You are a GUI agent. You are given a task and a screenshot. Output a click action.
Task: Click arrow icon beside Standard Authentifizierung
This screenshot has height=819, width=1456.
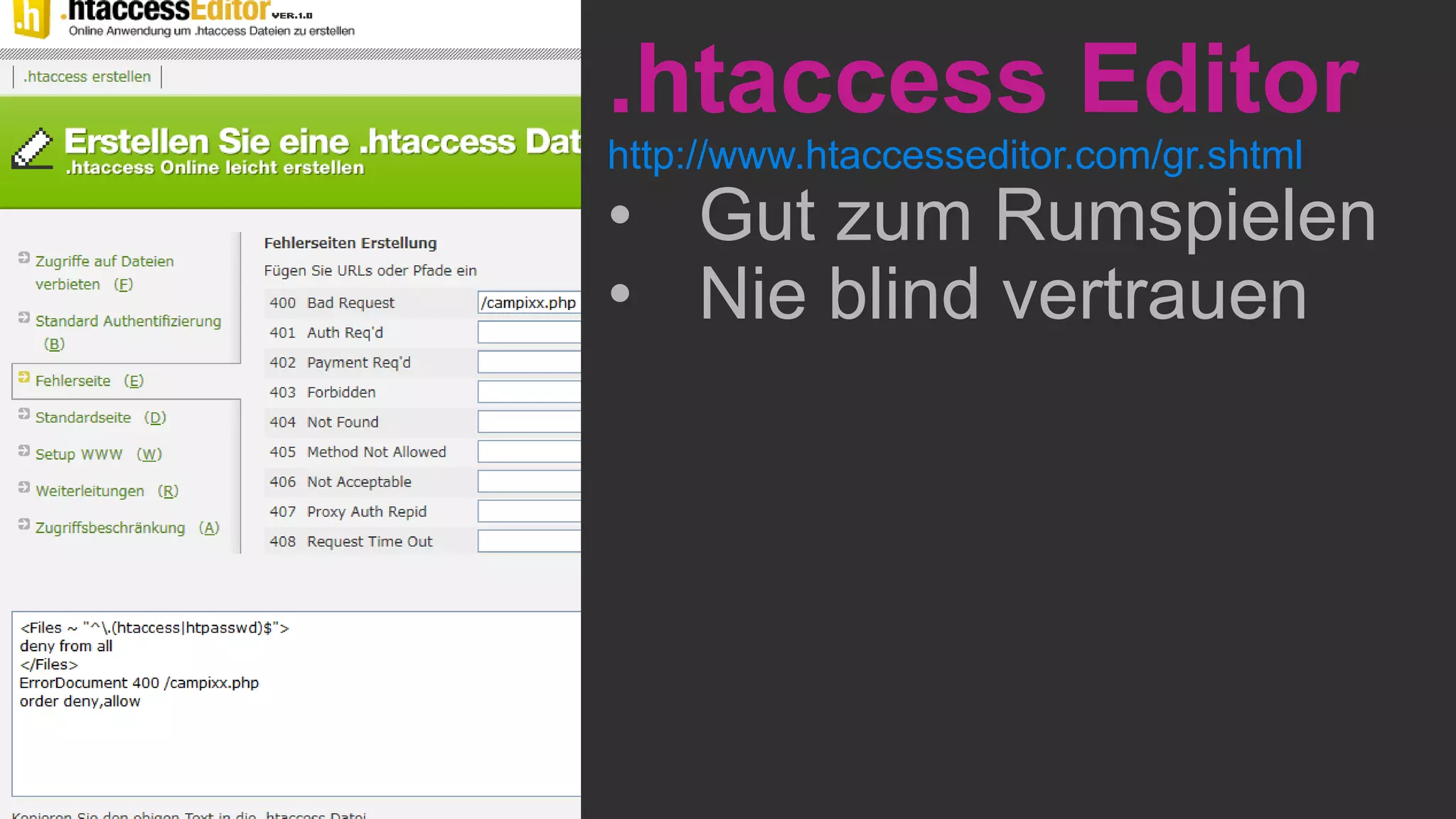tap(24, 317)
